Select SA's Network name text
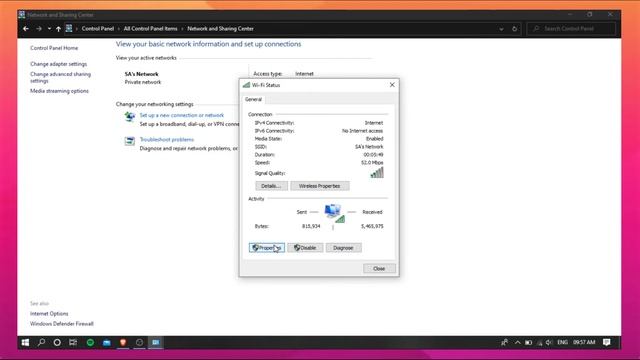The width and height of the screenshot is (640, 360). pyautogui.click(x=141, y=74)
